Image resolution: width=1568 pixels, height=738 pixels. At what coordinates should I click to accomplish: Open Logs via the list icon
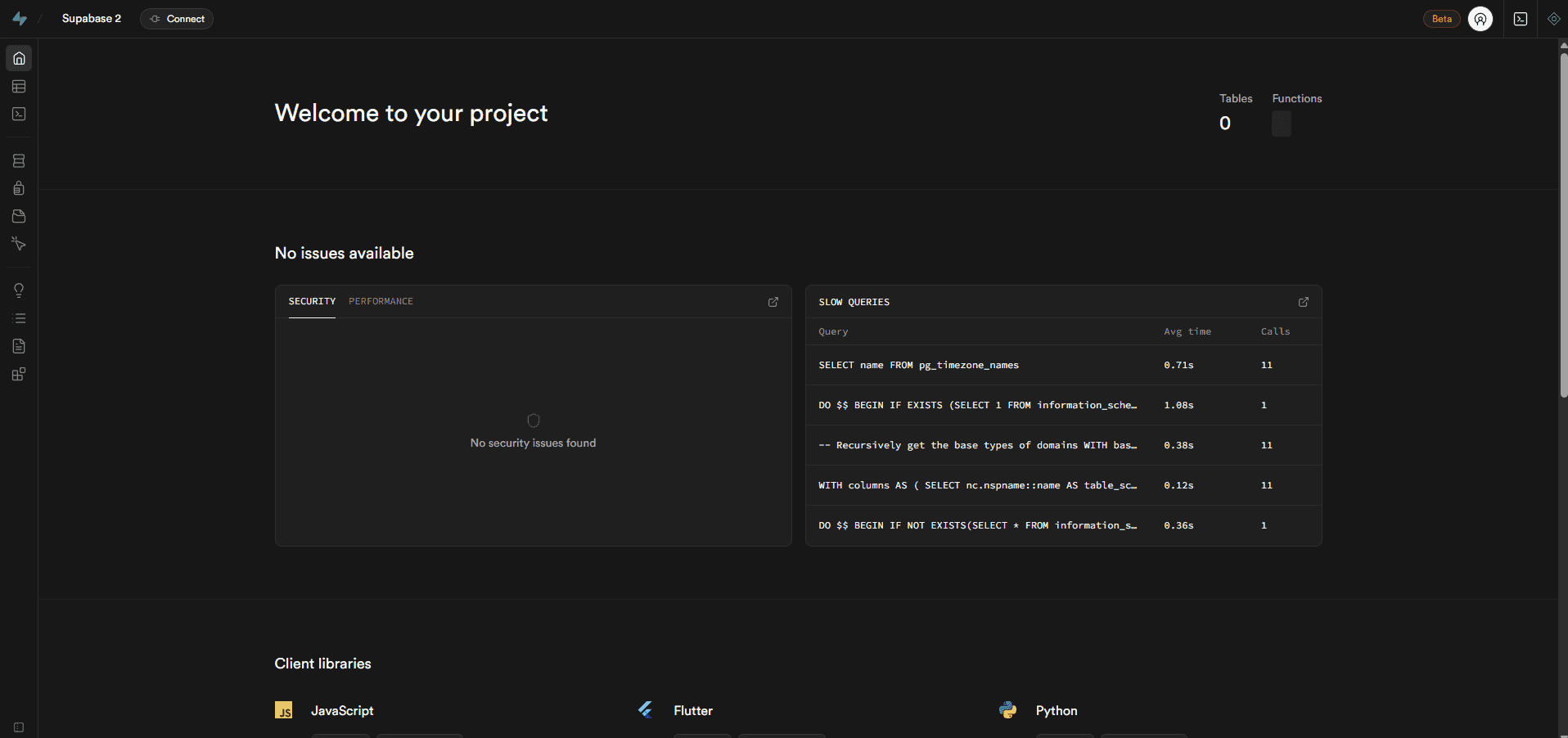19,318
